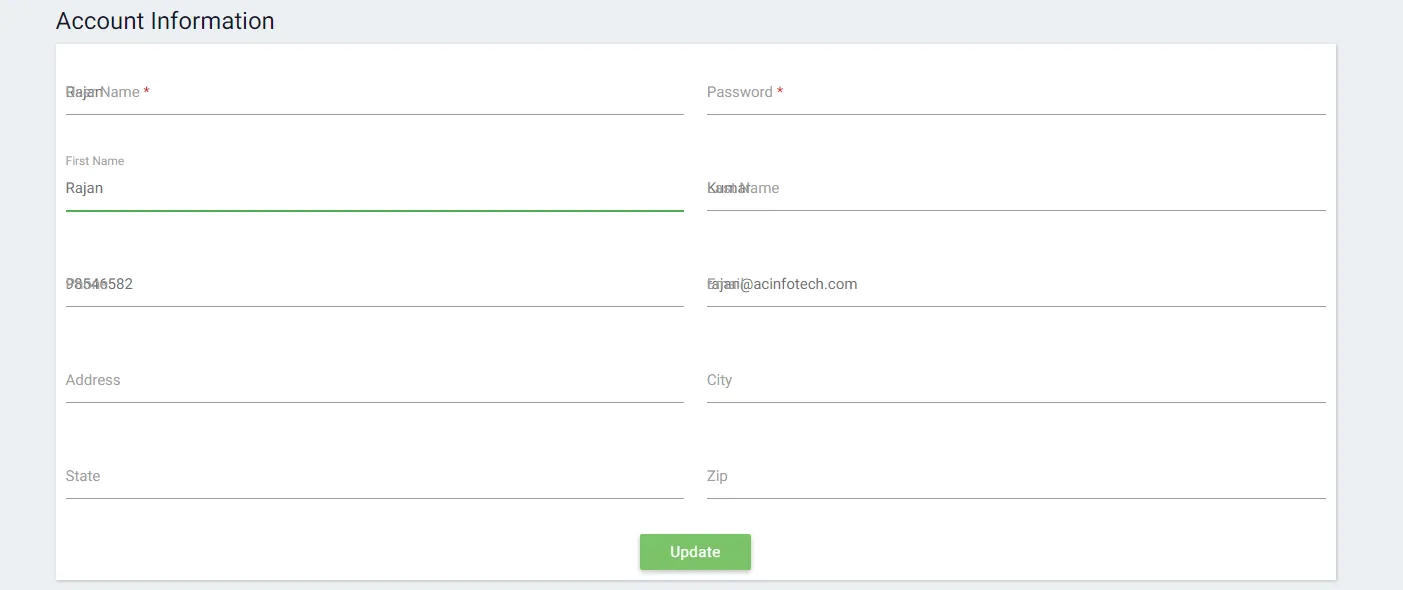Click the City placeholder label
This screenshot has width=1403, height=590.
coord(719,380)
